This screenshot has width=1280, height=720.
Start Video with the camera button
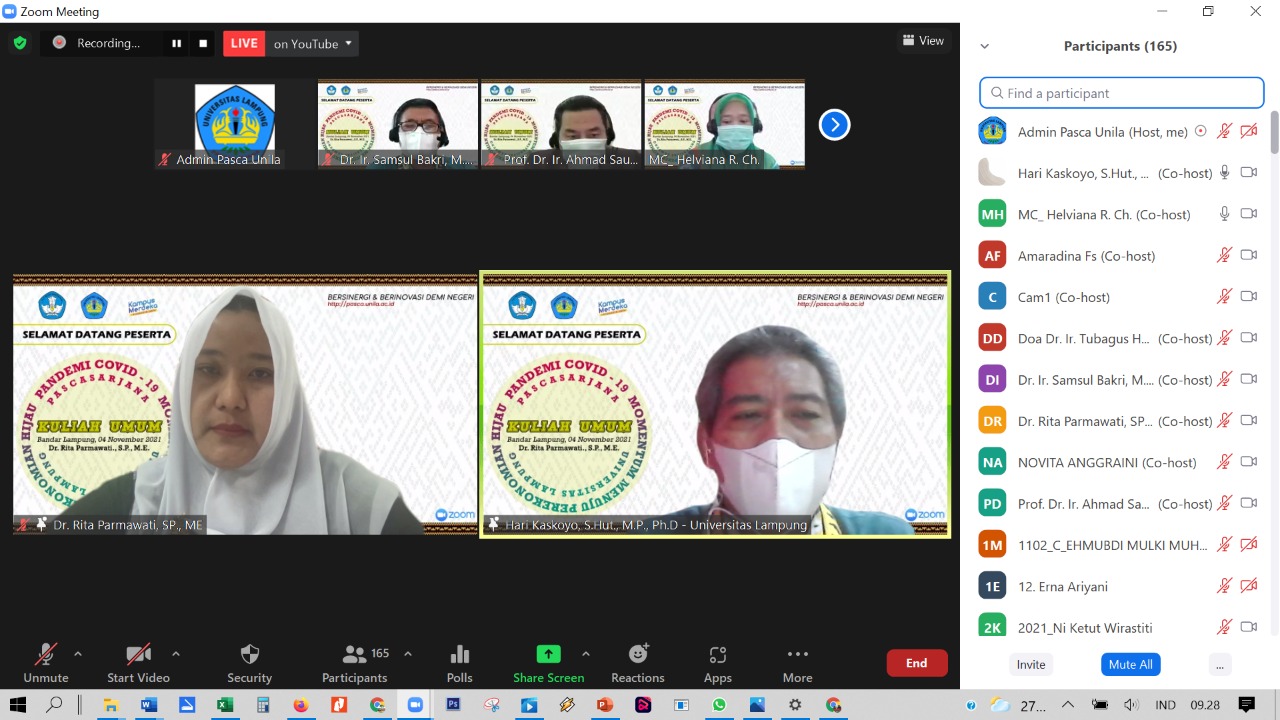tap(138, 663)
